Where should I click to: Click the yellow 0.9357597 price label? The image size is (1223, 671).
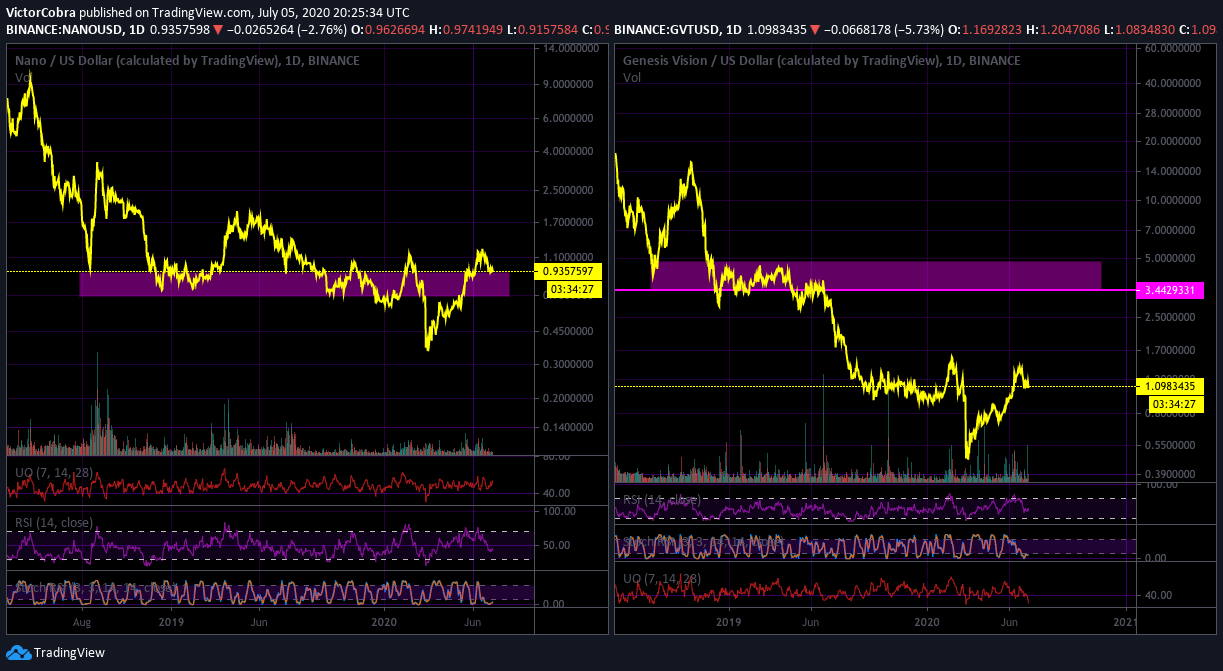pos(568,271)
